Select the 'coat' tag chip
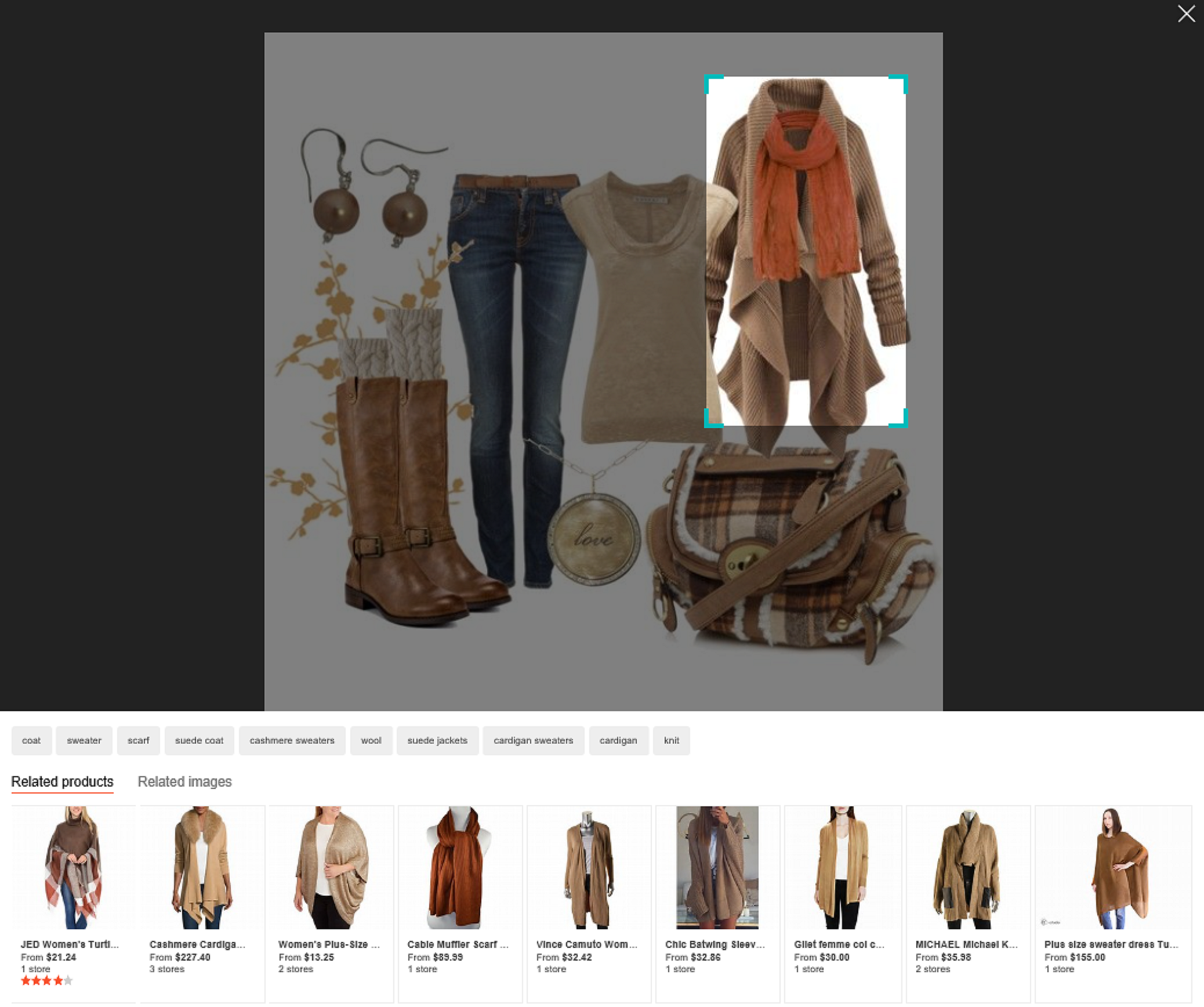1204x1007 pixels. pyautogui.click(x=31, y=741)
